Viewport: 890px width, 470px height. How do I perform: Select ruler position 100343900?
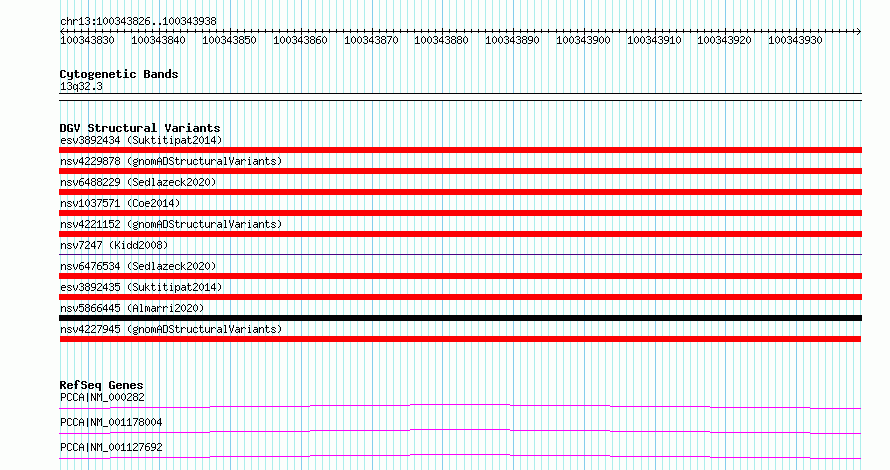pyautogui.click(x=583, y=40)
